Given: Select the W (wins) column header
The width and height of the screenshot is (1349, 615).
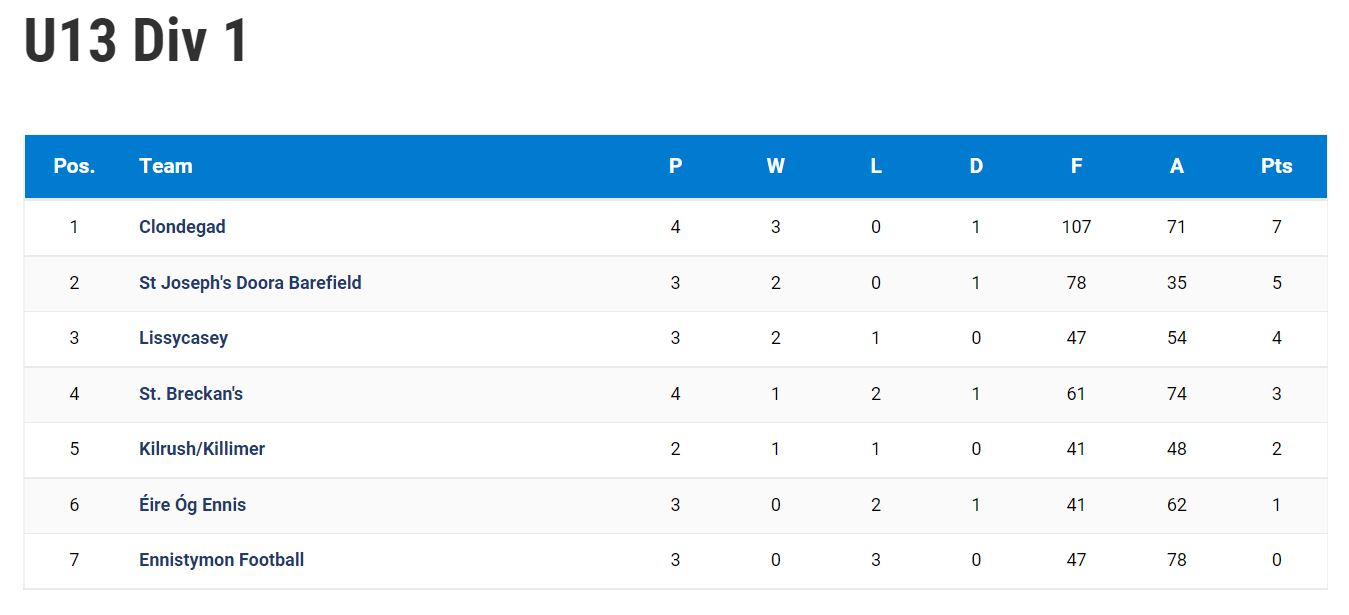Looking at the screenshot, I should 776,166.
